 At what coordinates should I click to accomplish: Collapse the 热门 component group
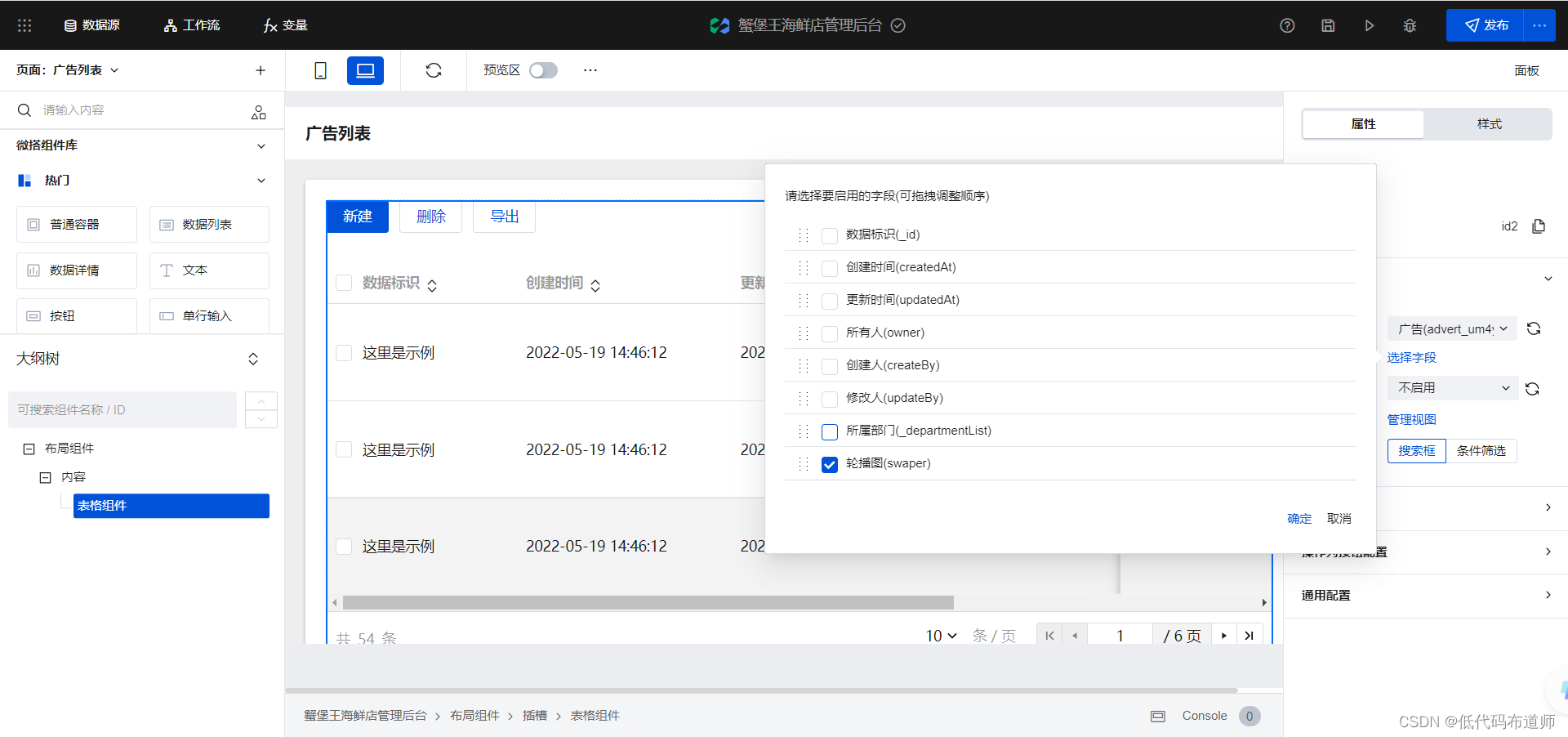261,181
